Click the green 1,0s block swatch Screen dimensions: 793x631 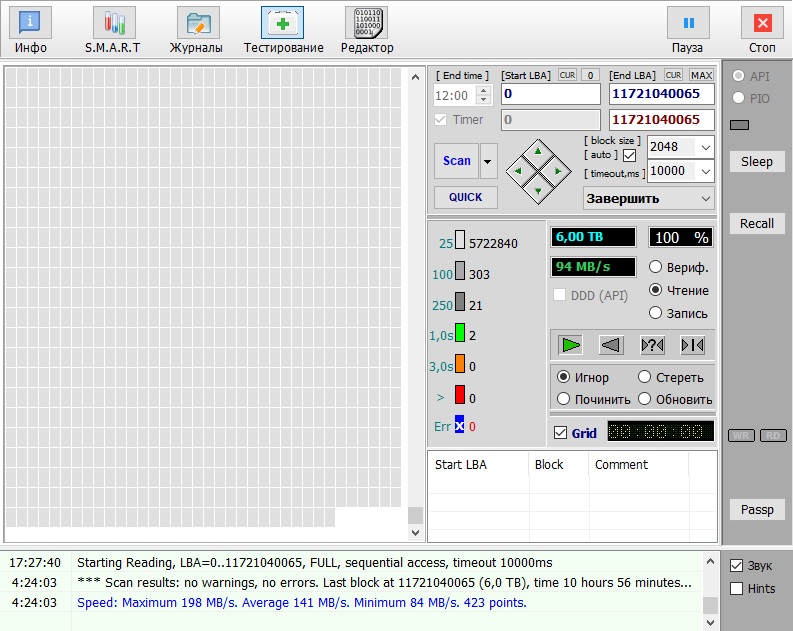coord(460,333)
